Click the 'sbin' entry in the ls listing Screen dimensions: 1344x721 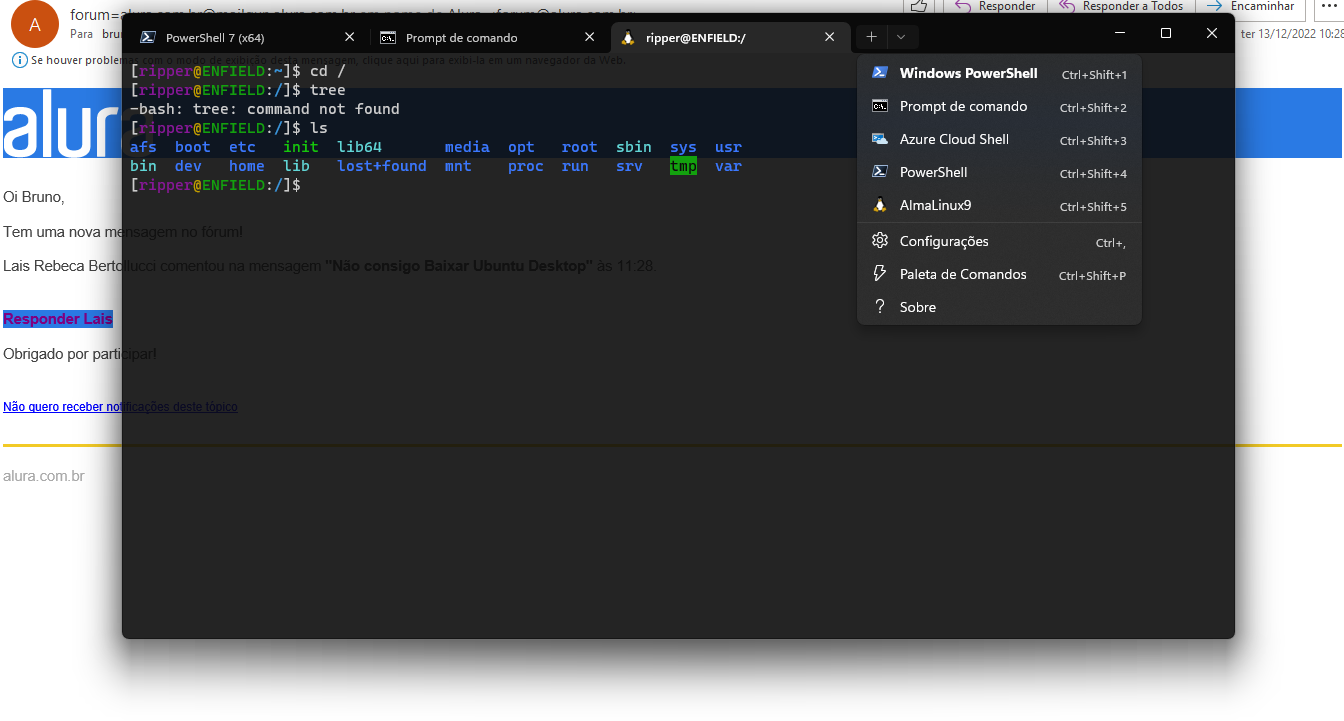tap(634, 147)
